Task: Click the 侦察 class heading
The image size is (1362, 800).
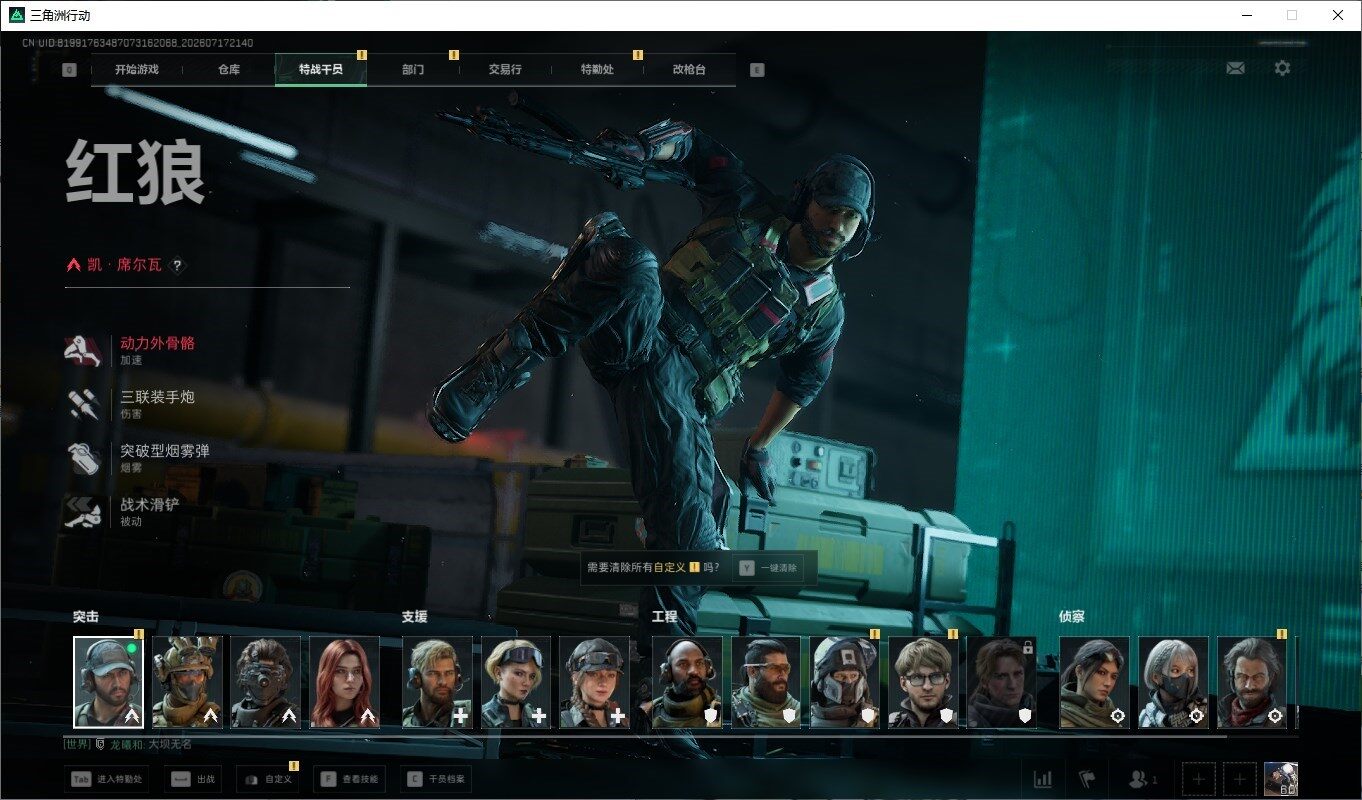Action: click(1072, 617)
